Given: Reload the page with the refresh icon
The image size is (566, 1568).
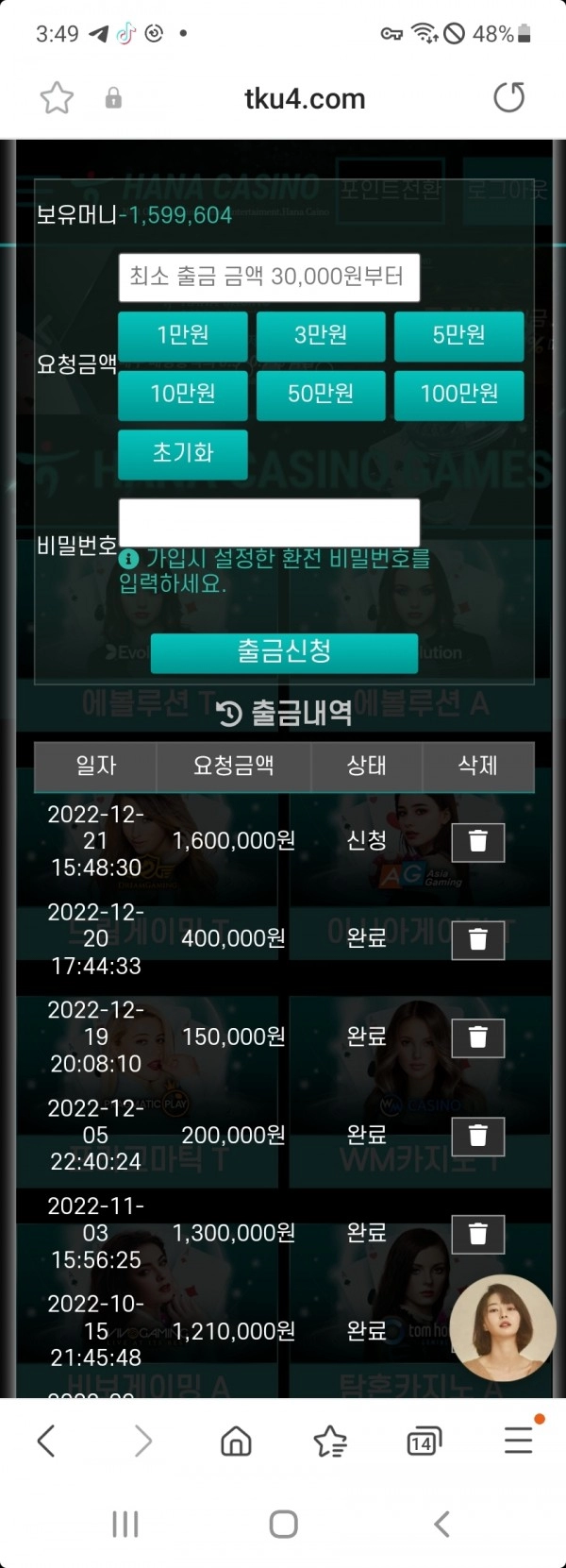Looking at the screenshot, I should pos(509,97).
